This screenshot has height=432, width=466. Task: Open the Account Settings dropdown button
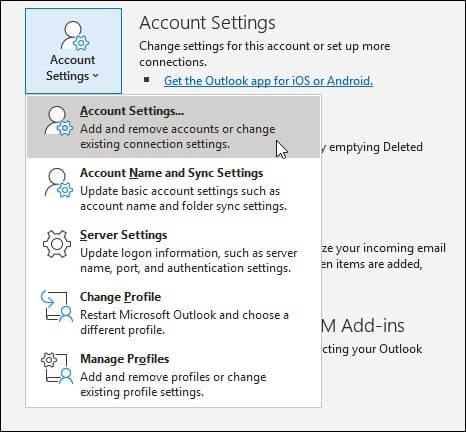pyautogui.click(x=73, y=51)
